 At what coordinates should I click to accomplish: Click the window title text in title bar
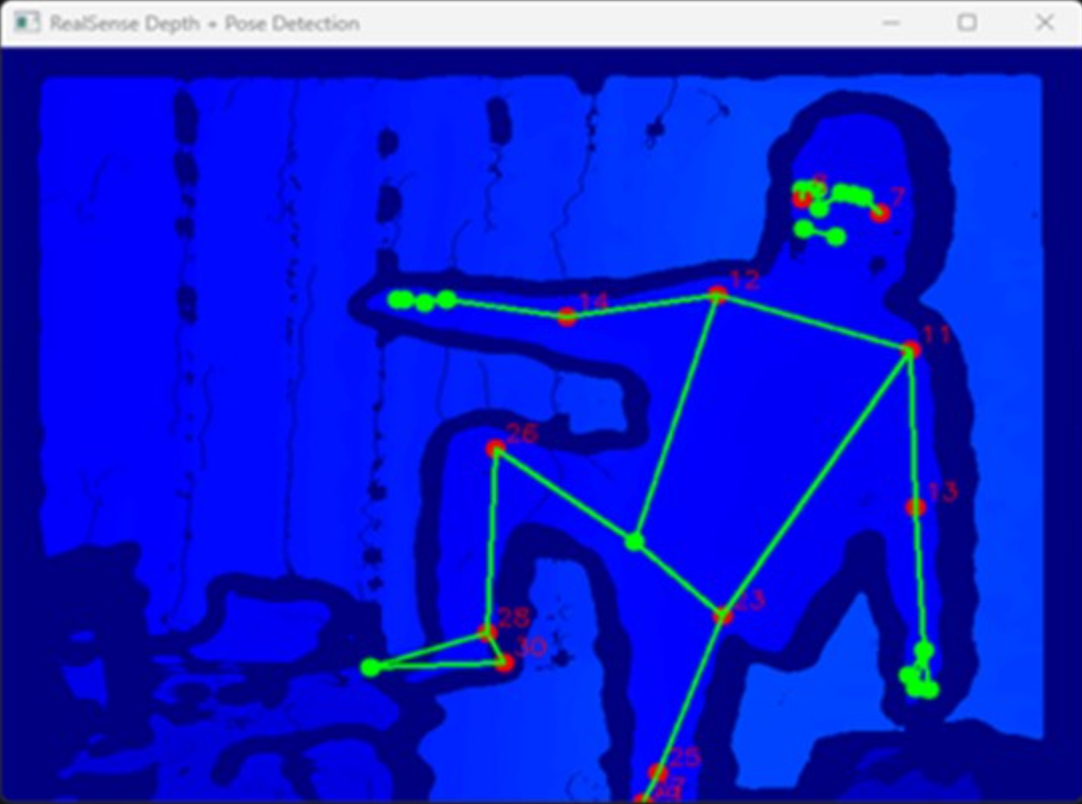204,23
